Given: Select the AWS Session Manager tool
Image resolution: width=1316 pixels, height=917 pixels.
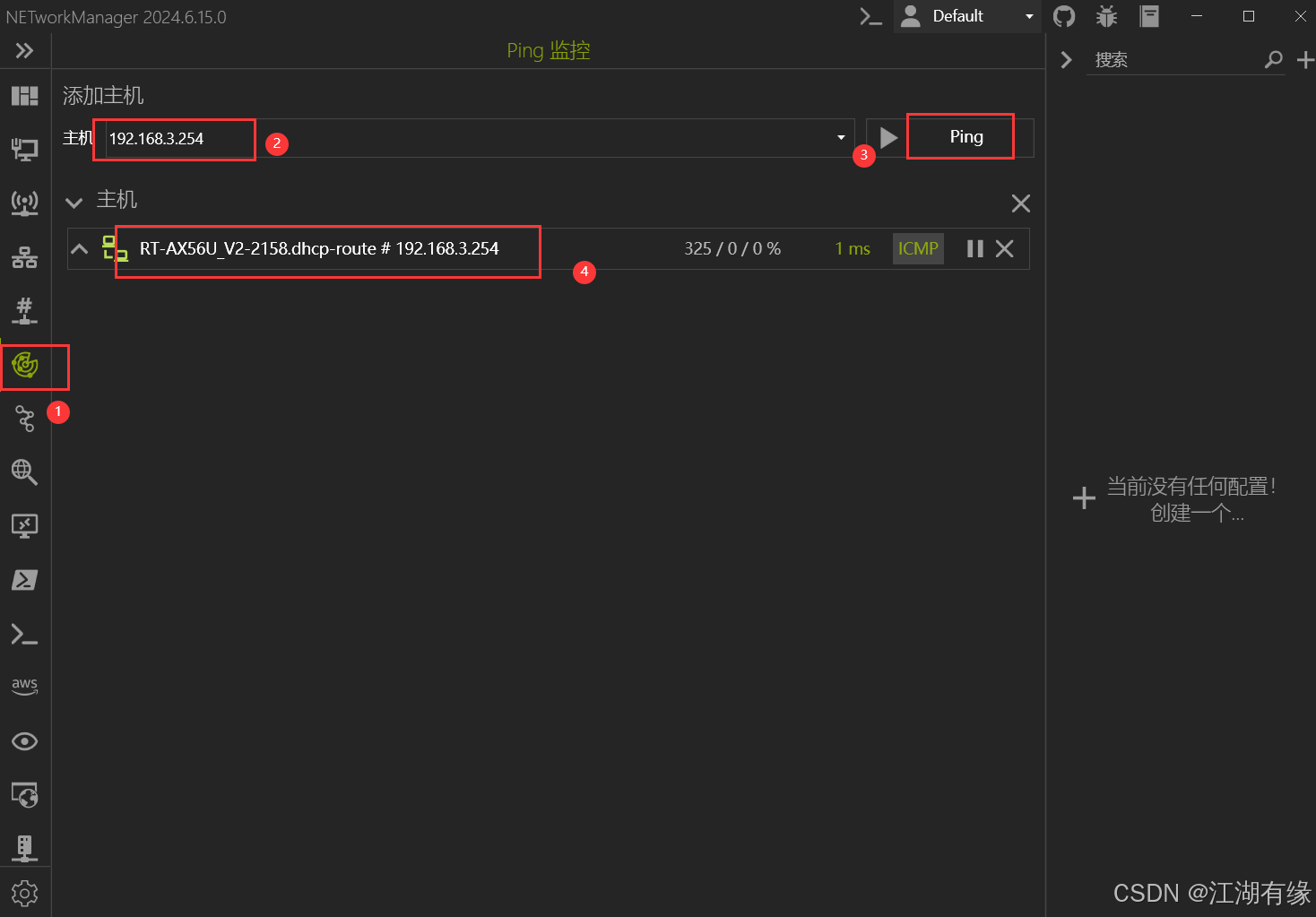Looking at the screenshot, I should point(24,686).
